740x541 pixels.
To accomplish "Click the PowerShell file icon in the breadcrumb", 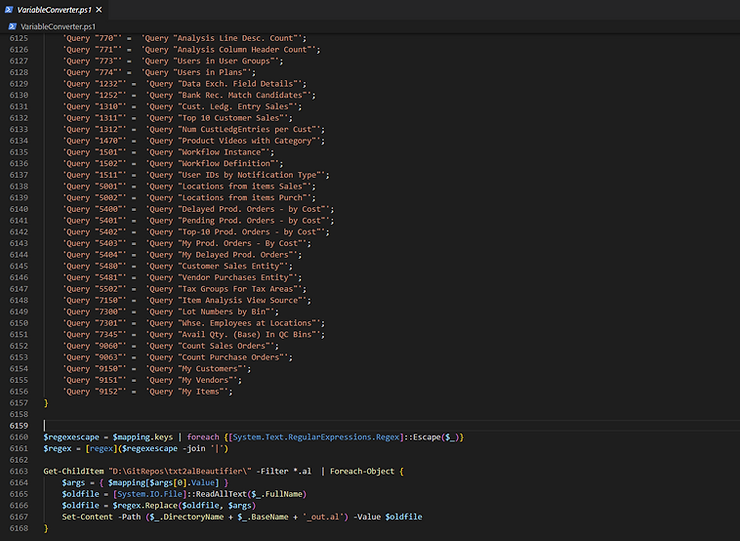I will point(11,25).
